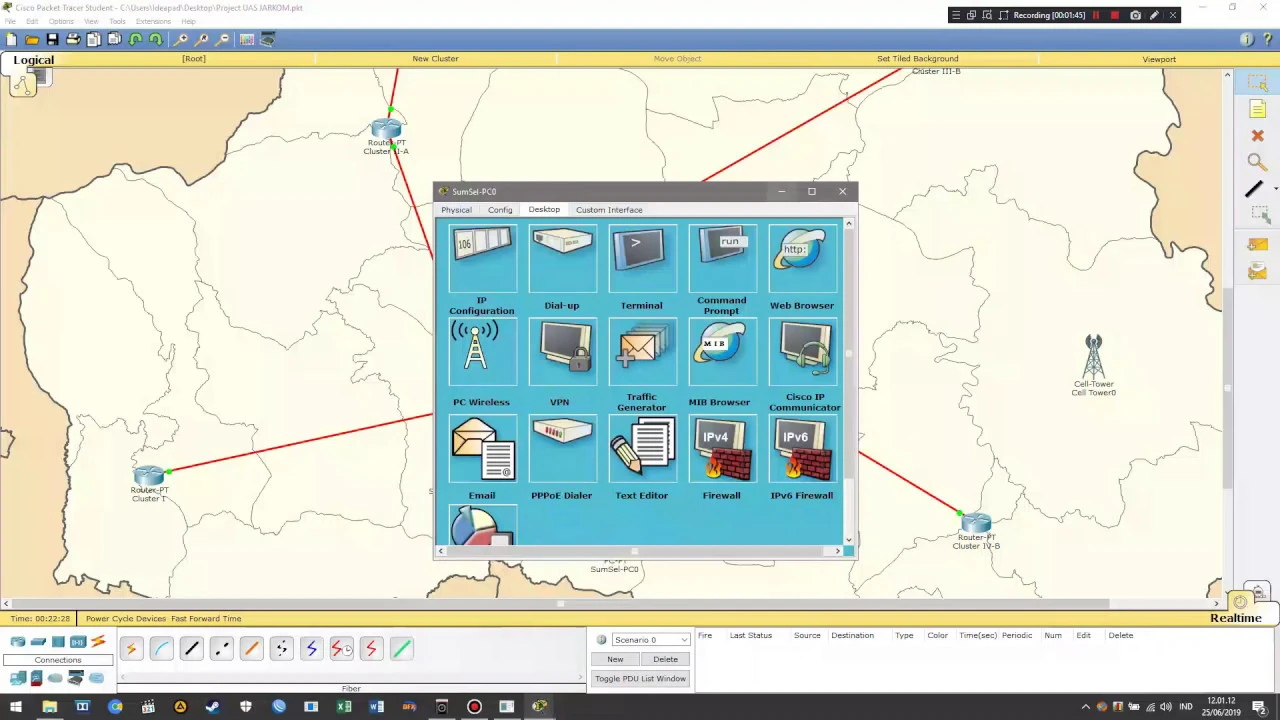Expand the draw tool dropdown arrow

pos(1275,189)
